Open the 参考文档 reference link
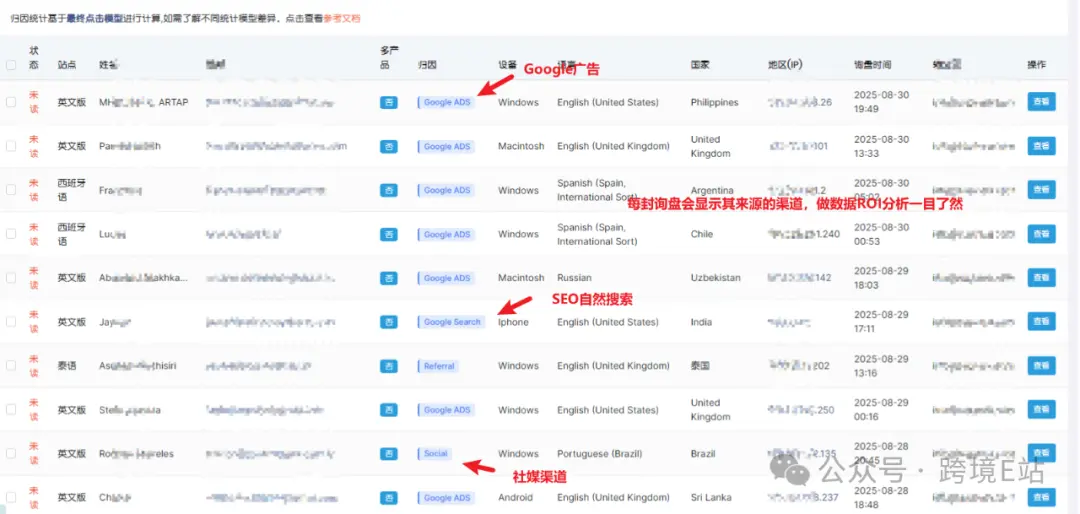1080x514 pixels. coord(342,19)
